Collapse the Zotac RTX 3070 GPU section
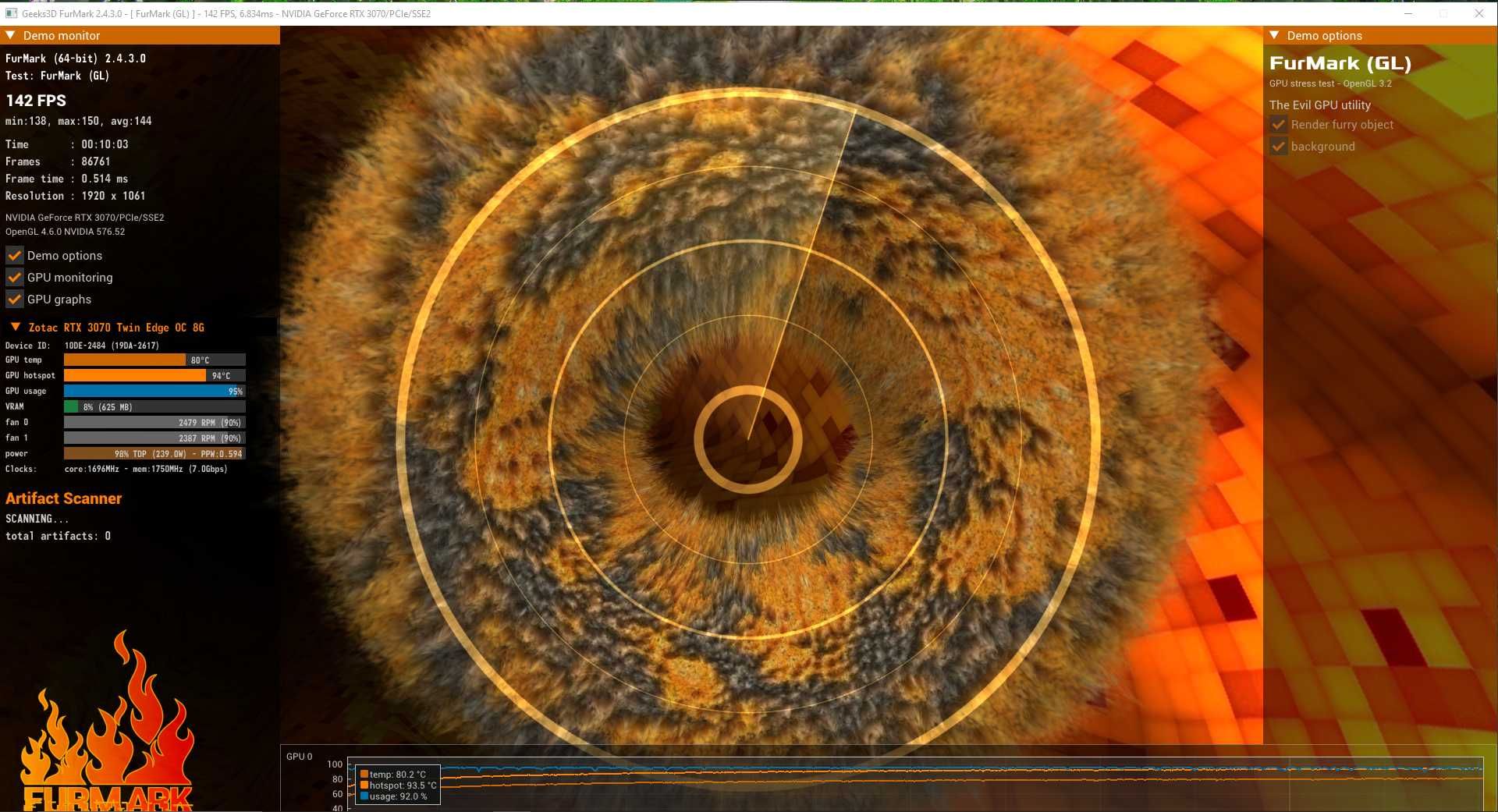This screenshot has width=1498, height=812. click(x=15, y=327)
